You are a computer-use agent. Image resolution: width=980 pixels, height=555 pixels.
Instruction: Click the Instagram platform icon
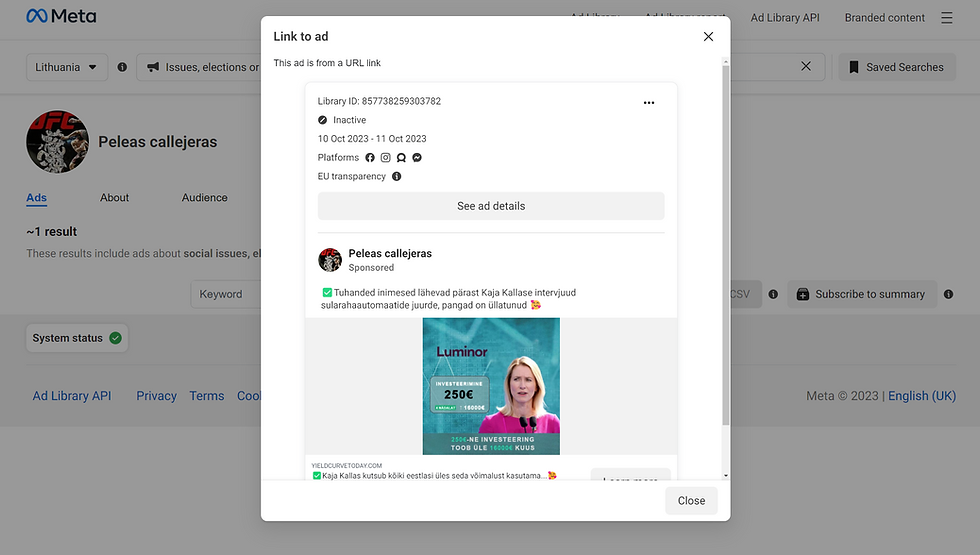point(386,158)
